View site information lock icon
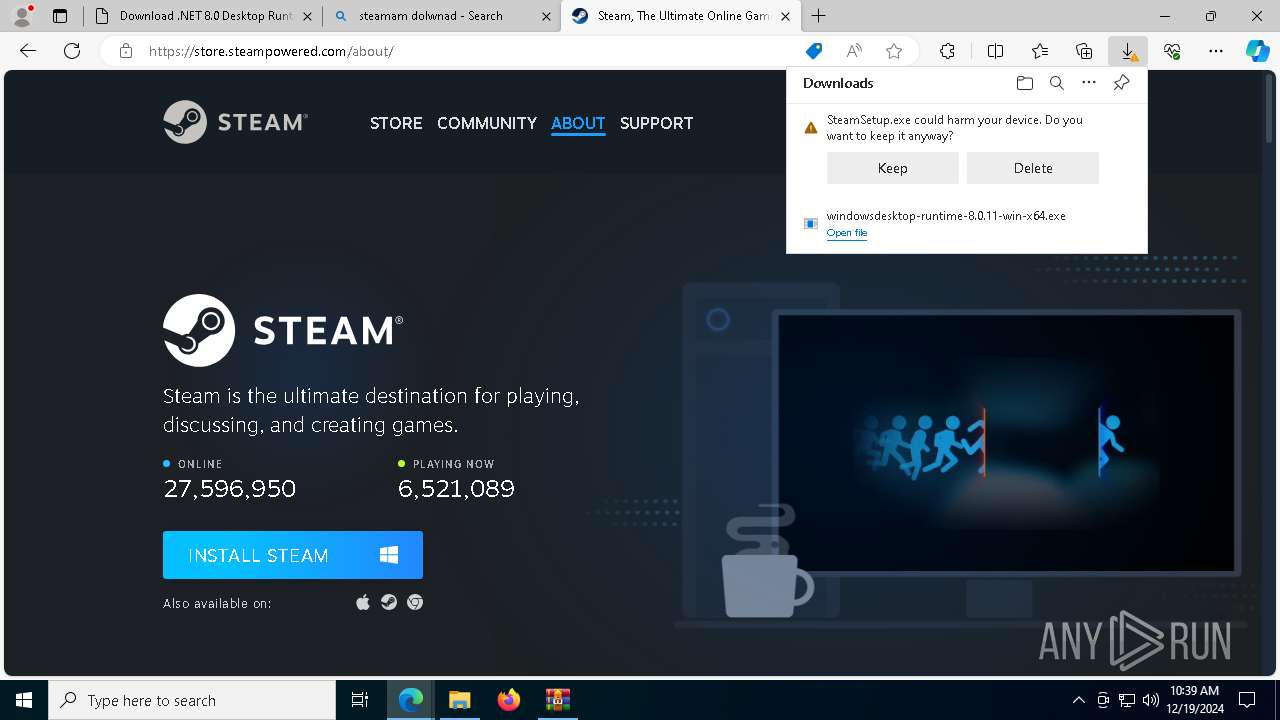 pyautogui.click(x=126, y=51)
